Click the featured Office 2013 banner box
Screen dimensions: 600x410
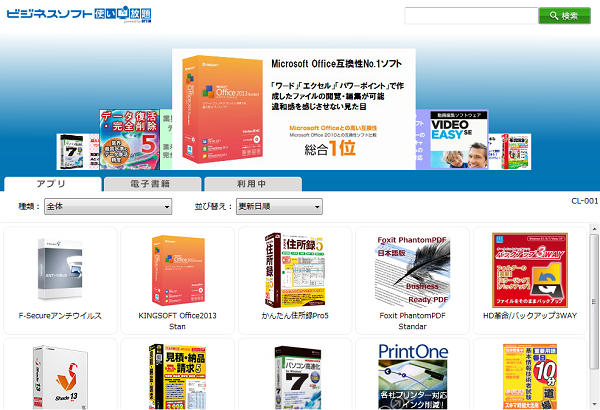(x=222, y=110)
